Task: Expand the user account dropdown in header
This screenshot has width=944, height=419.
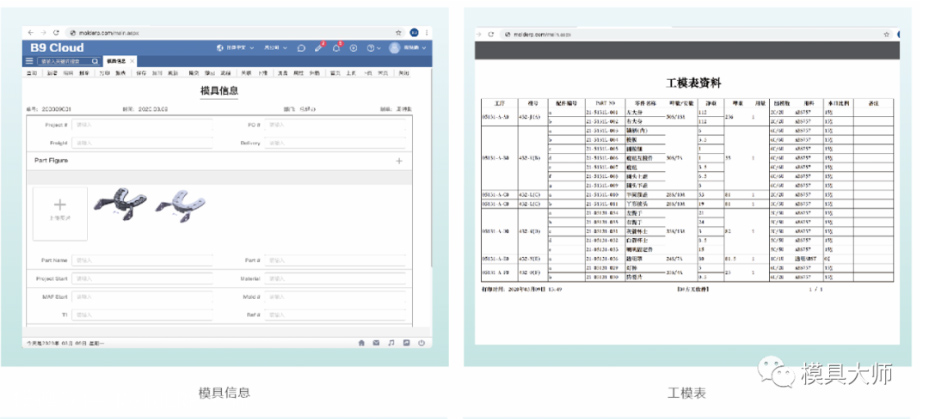Action: tap(410, 47)
